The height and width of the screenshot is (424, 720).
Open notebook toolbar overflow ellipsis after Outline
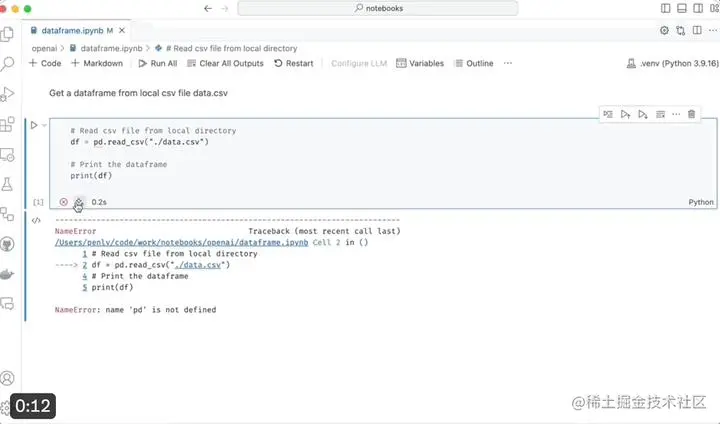507,63
